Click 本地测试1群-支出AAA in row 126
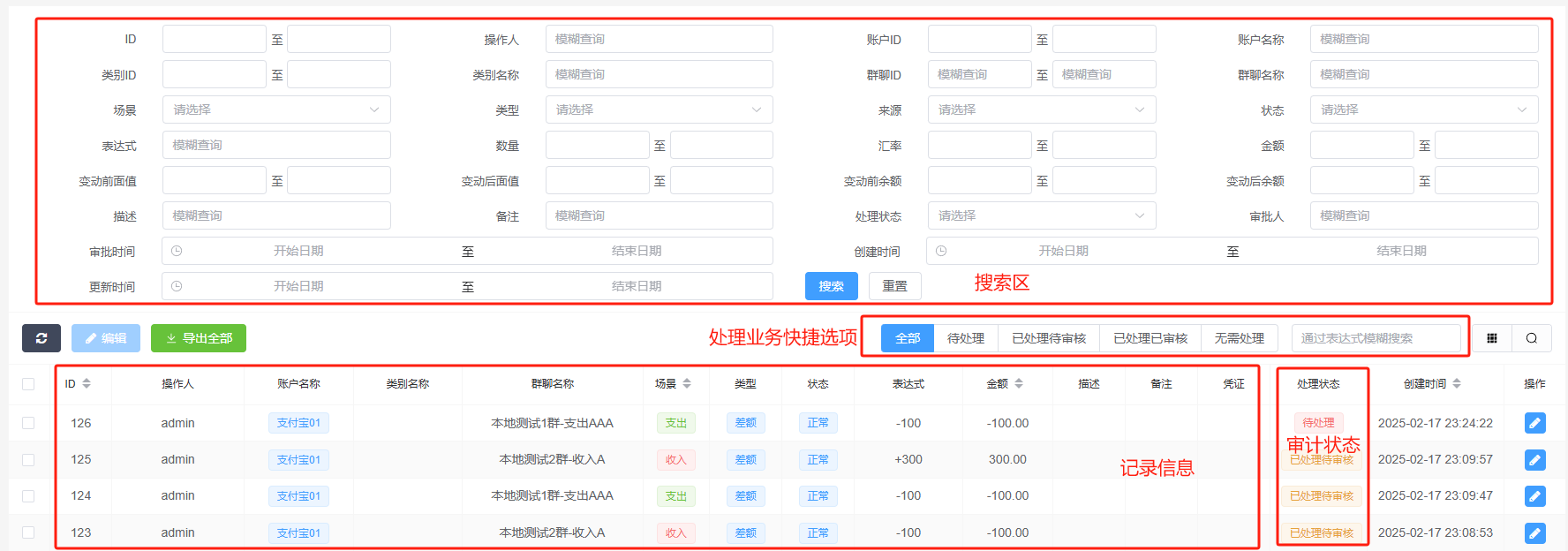Screen dimensions: 1568x551 [x=552, y=423]
